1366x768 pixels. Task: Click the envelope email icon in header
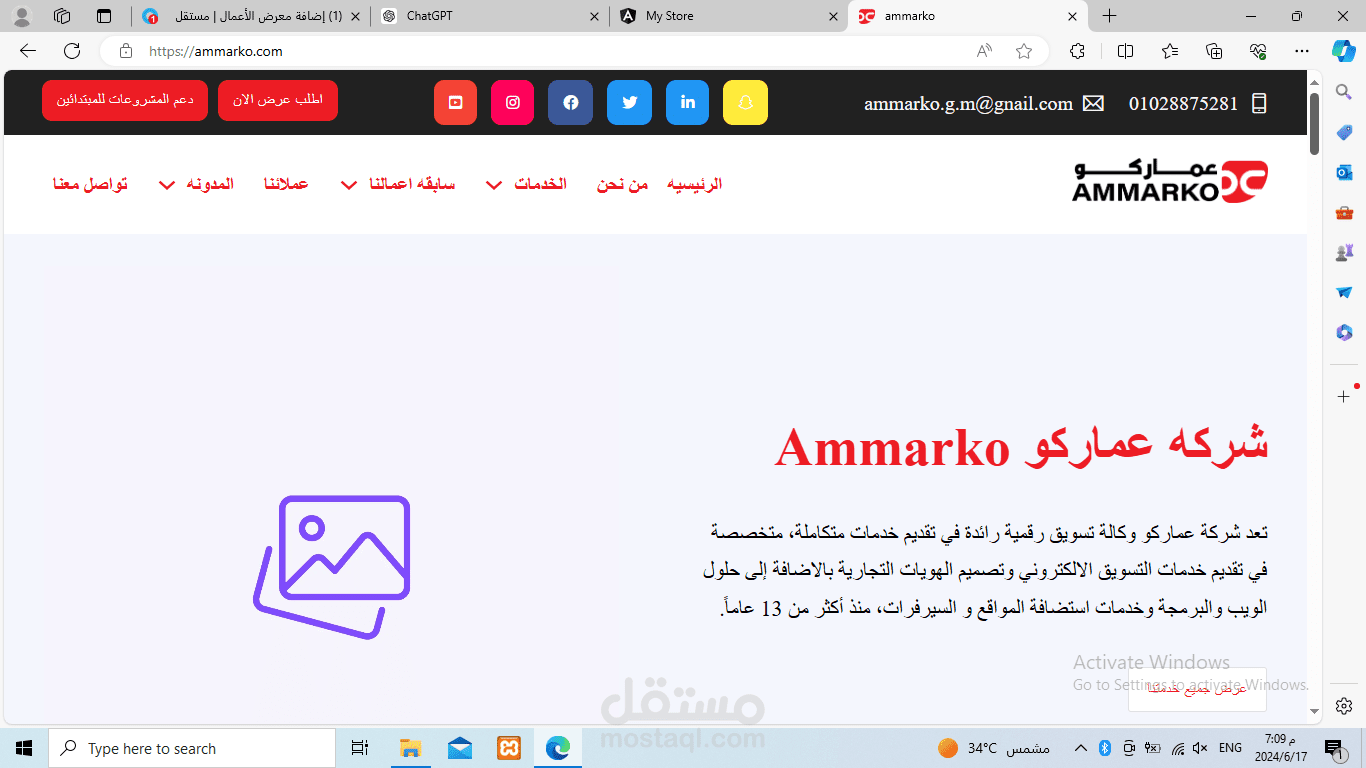(1093, 103)
